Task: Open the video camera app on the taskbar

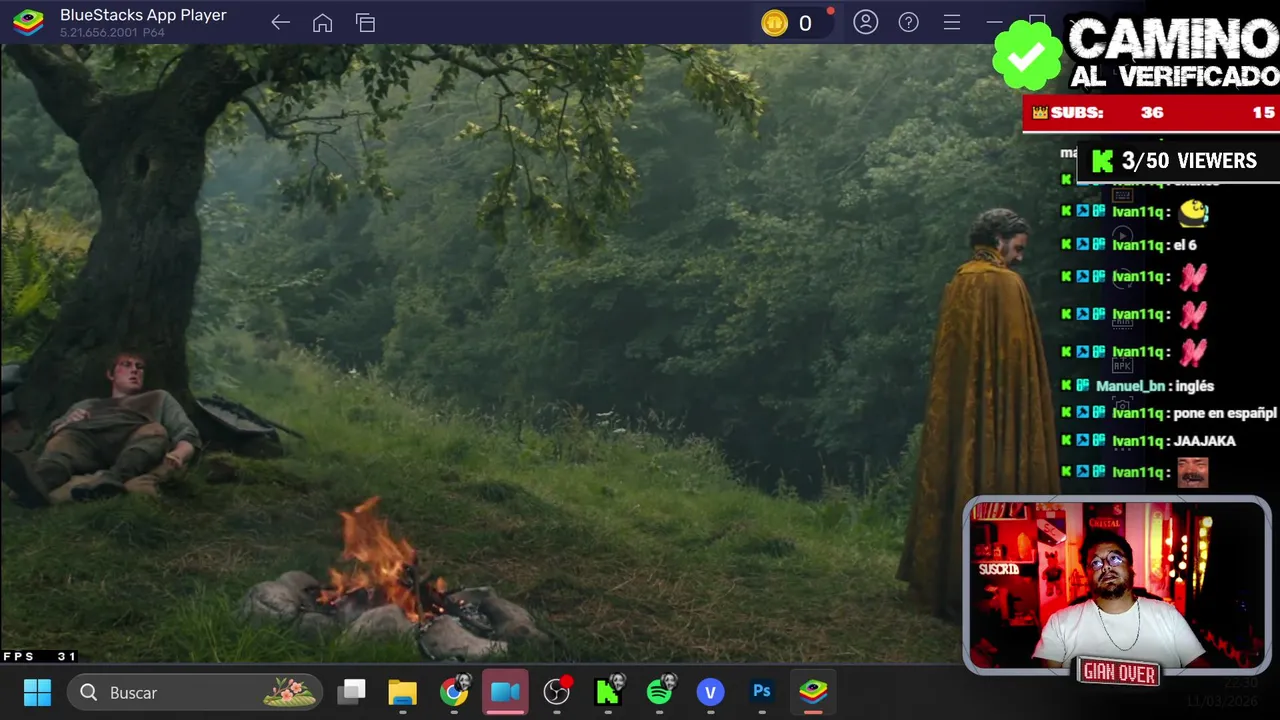Action: pos(505,692)
